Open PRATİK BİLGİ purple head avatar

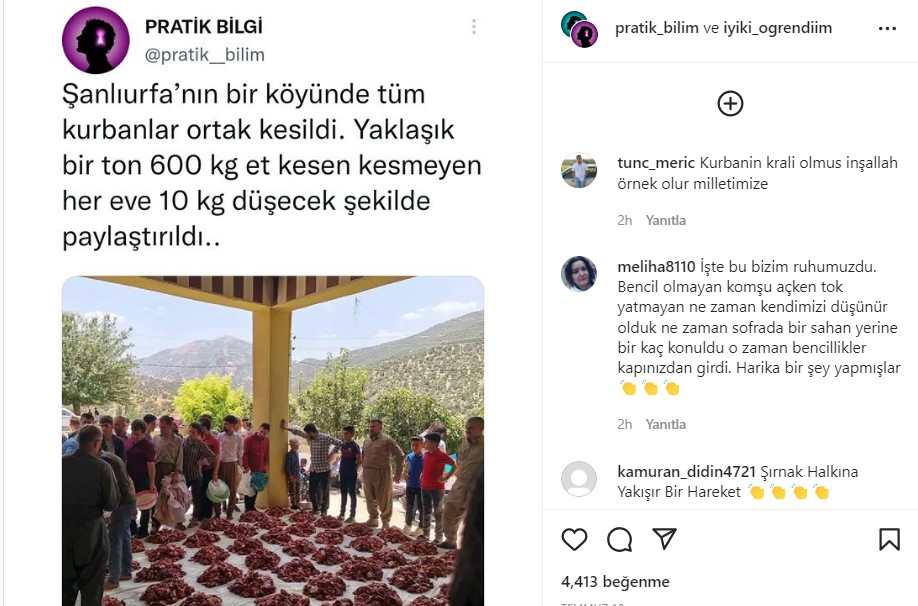[95, 40]
